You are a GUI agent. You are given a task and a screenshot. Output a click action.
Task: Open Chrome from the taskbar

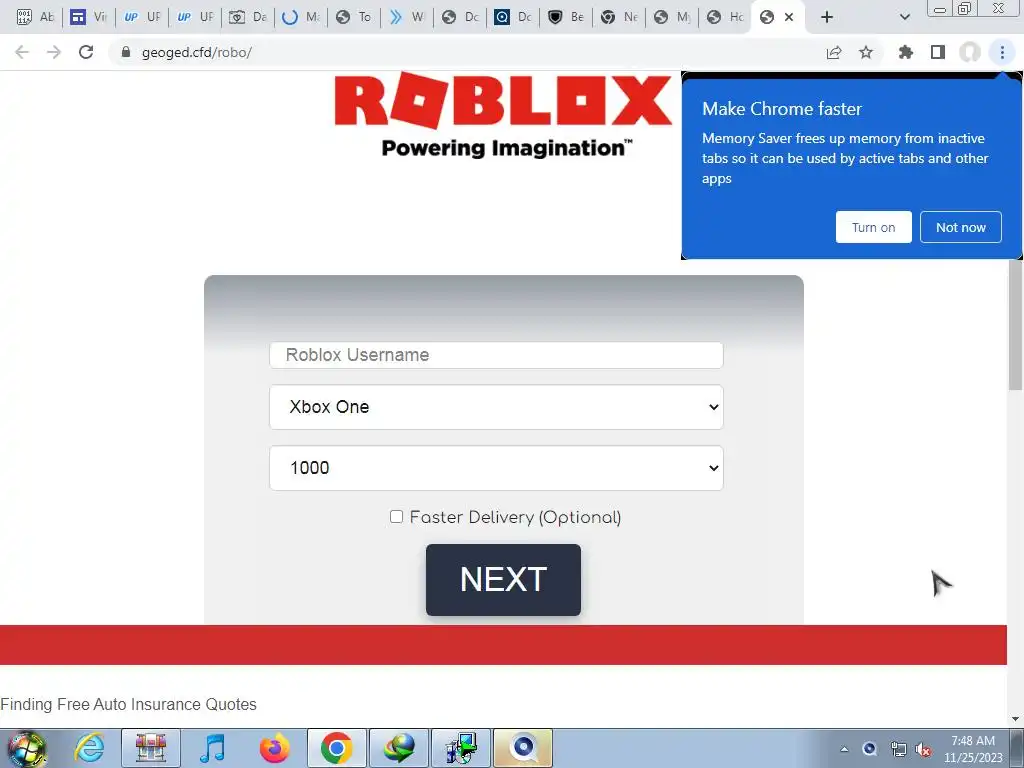[336, 748]
